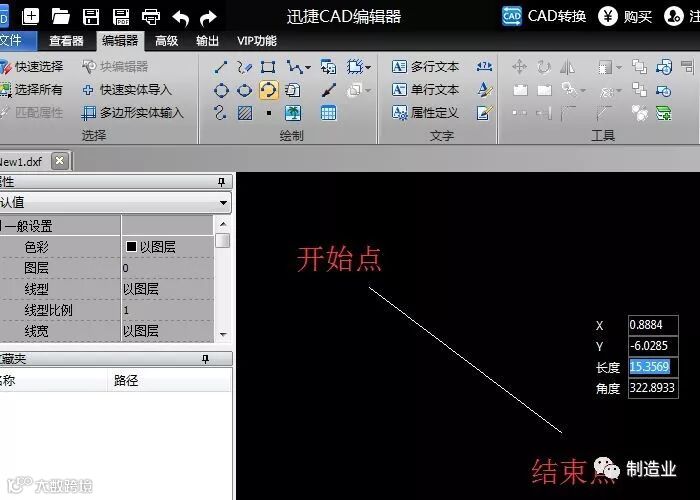Click 多边形实体输入
Viewport: 700px width, 500px height.
pyautogui.click(x=132, y=112)
